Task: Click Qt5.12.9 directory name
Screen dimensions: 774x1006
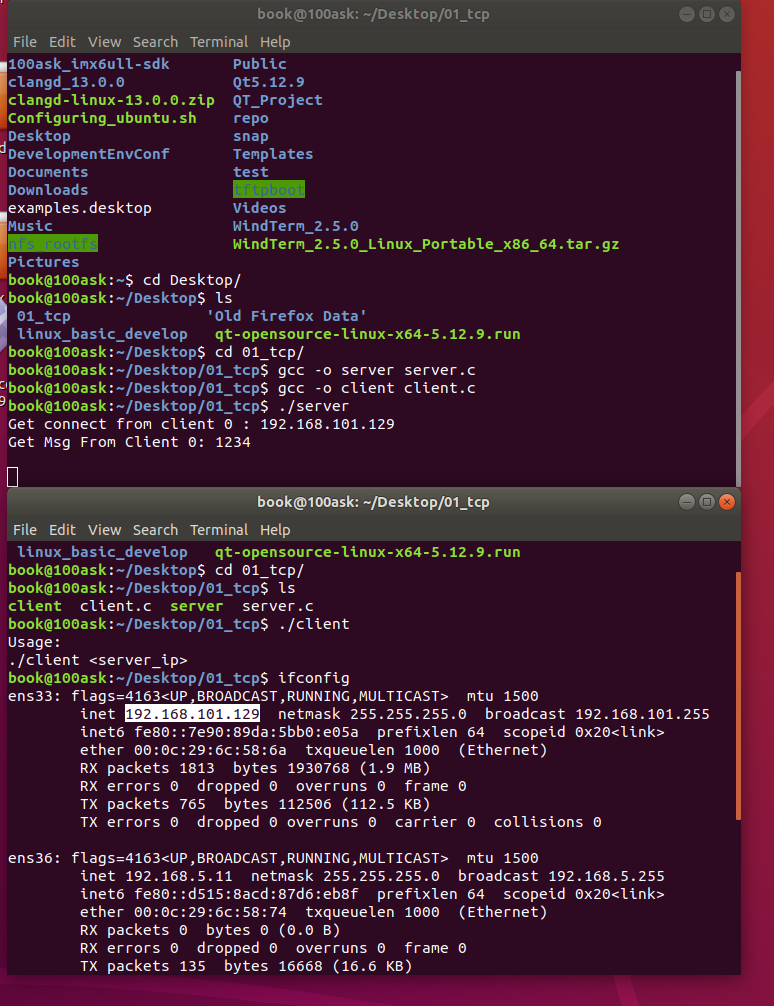Action: tap(269, 82)
